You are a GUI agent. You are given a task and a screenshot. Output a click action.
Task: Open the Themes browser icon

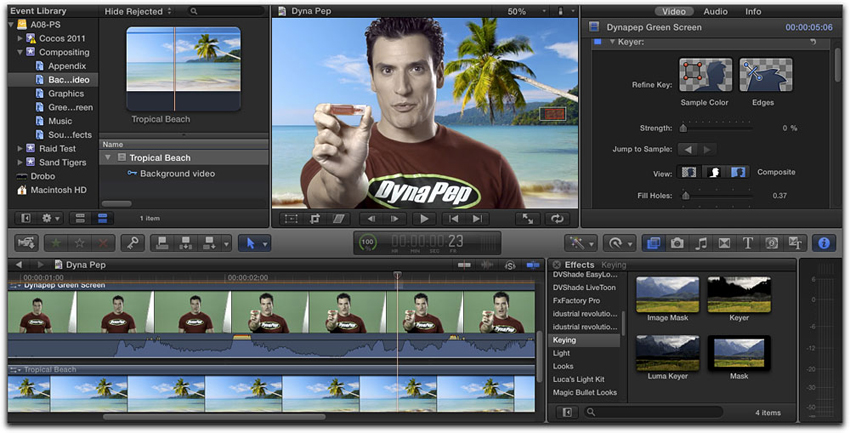[x=795, y=243]
